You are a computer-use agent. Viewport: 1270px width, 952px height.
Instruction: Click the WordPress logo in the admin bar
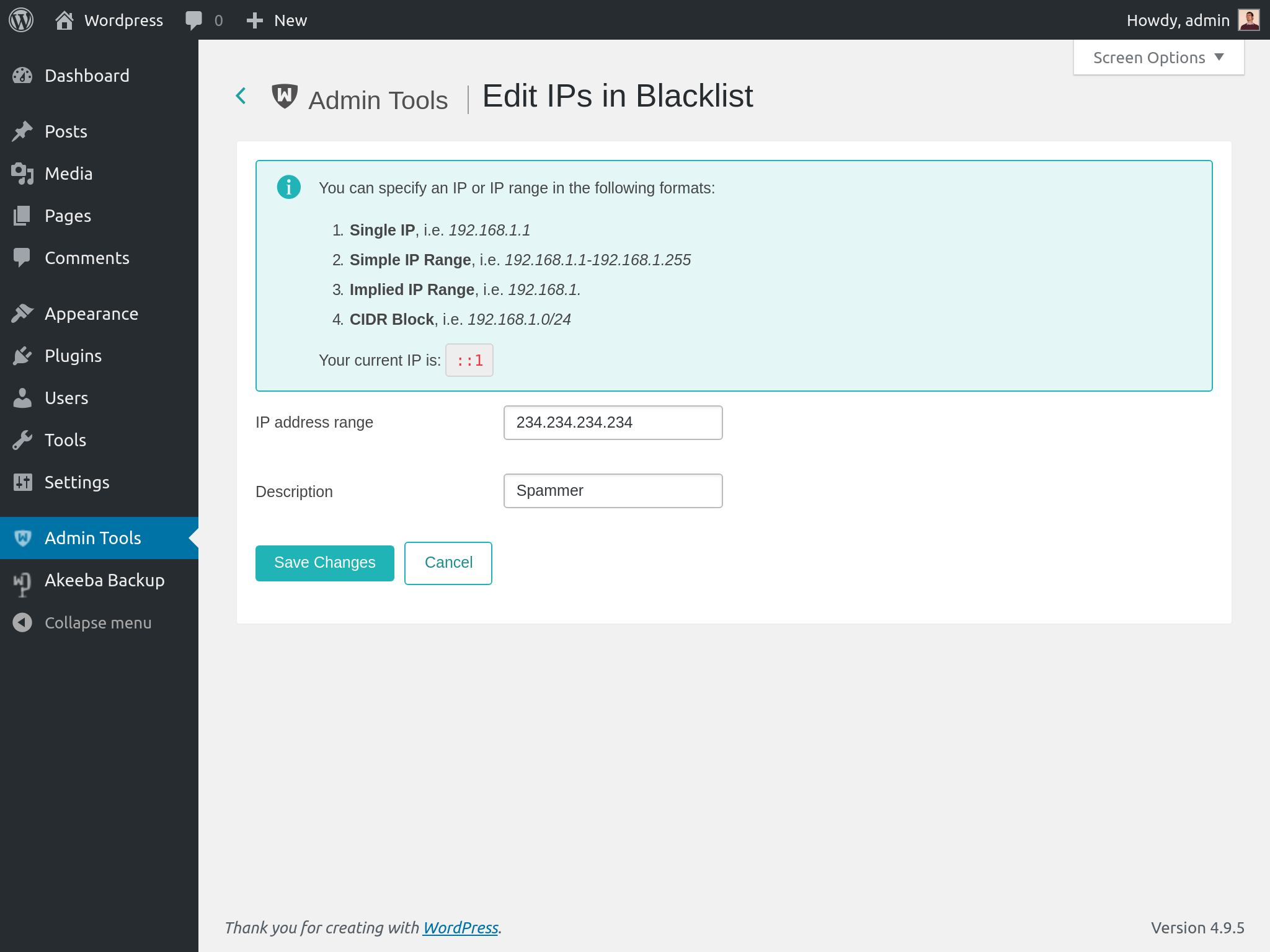[x=21, y=20]
